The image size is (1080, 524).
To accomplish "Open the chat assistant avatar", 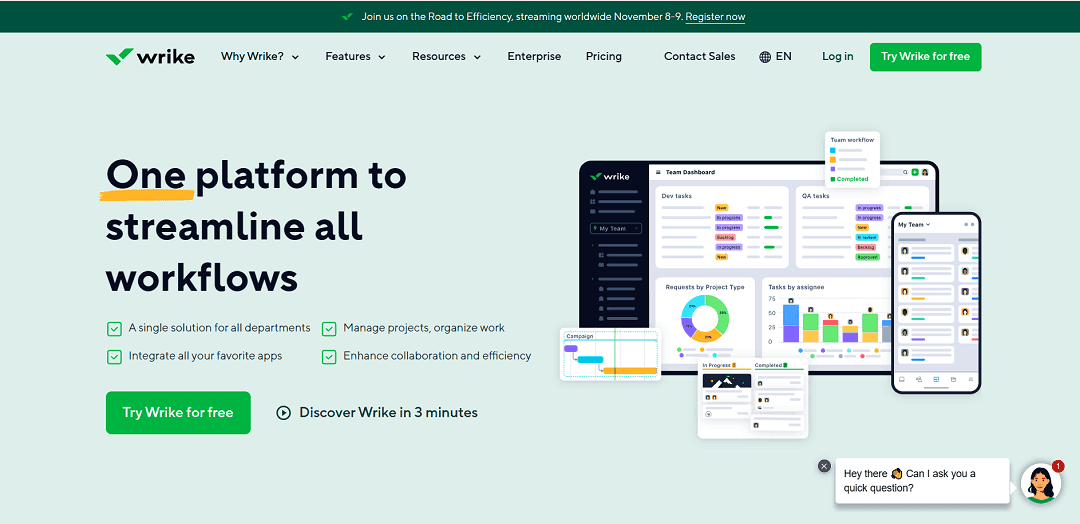I will [x=1041, y=483].
